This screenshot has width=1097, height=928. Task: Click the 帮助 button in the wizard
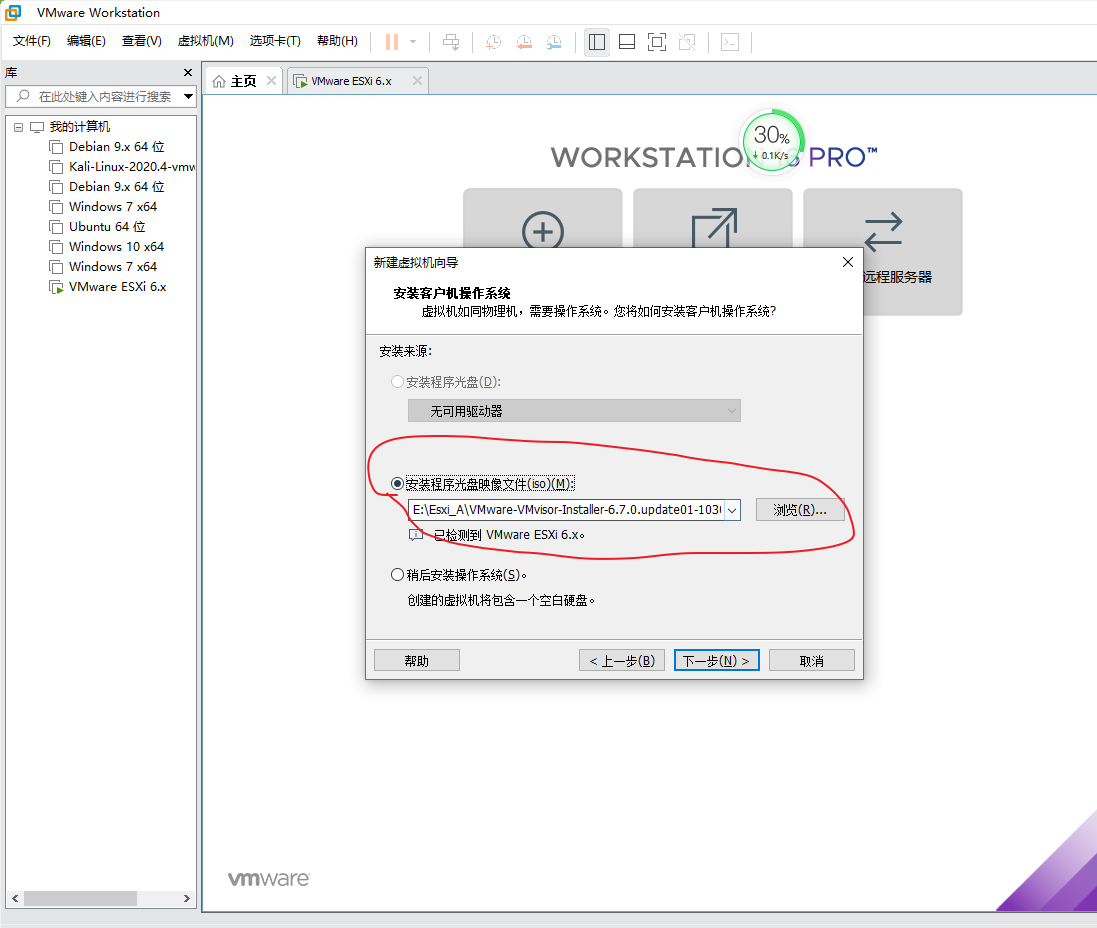(416, 661)
